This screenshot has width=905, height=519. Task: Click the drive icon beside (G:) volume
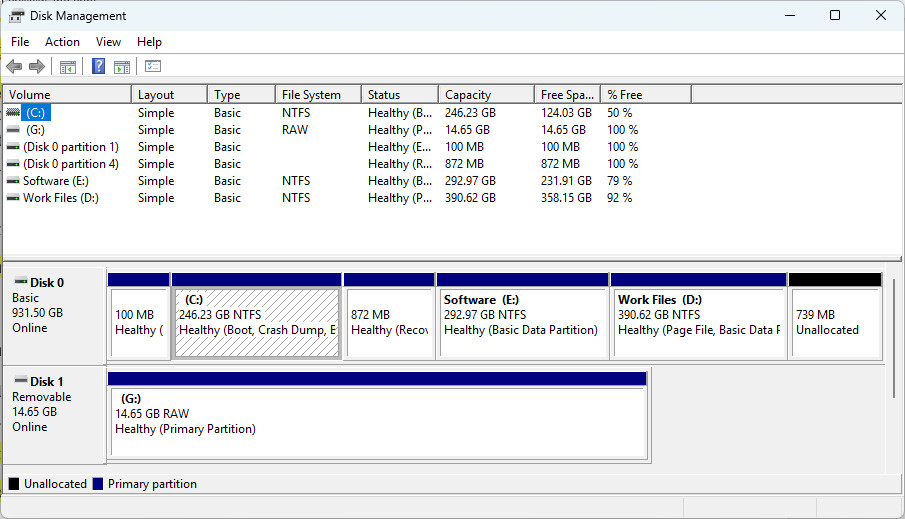pos(13,130)
